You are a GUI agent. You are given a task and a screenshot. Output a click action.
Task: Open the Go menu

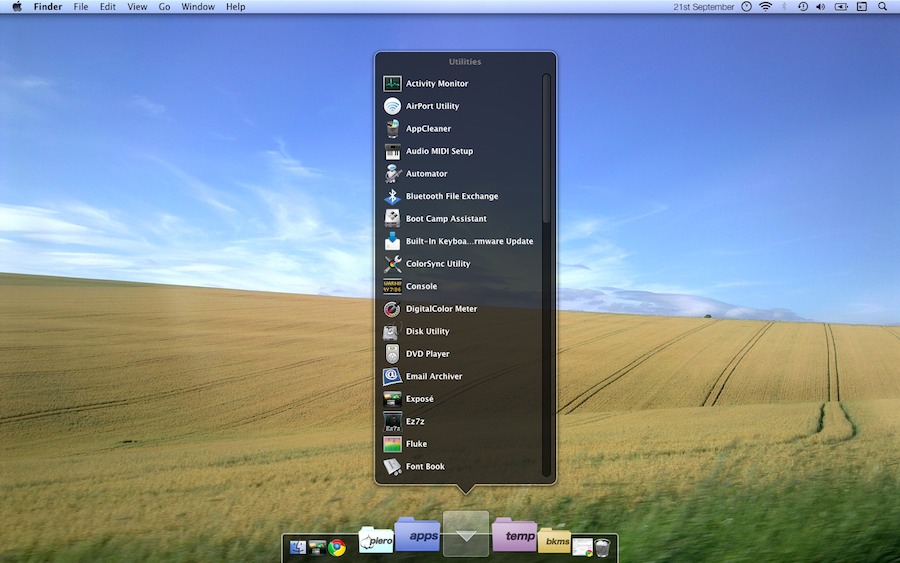164,7
